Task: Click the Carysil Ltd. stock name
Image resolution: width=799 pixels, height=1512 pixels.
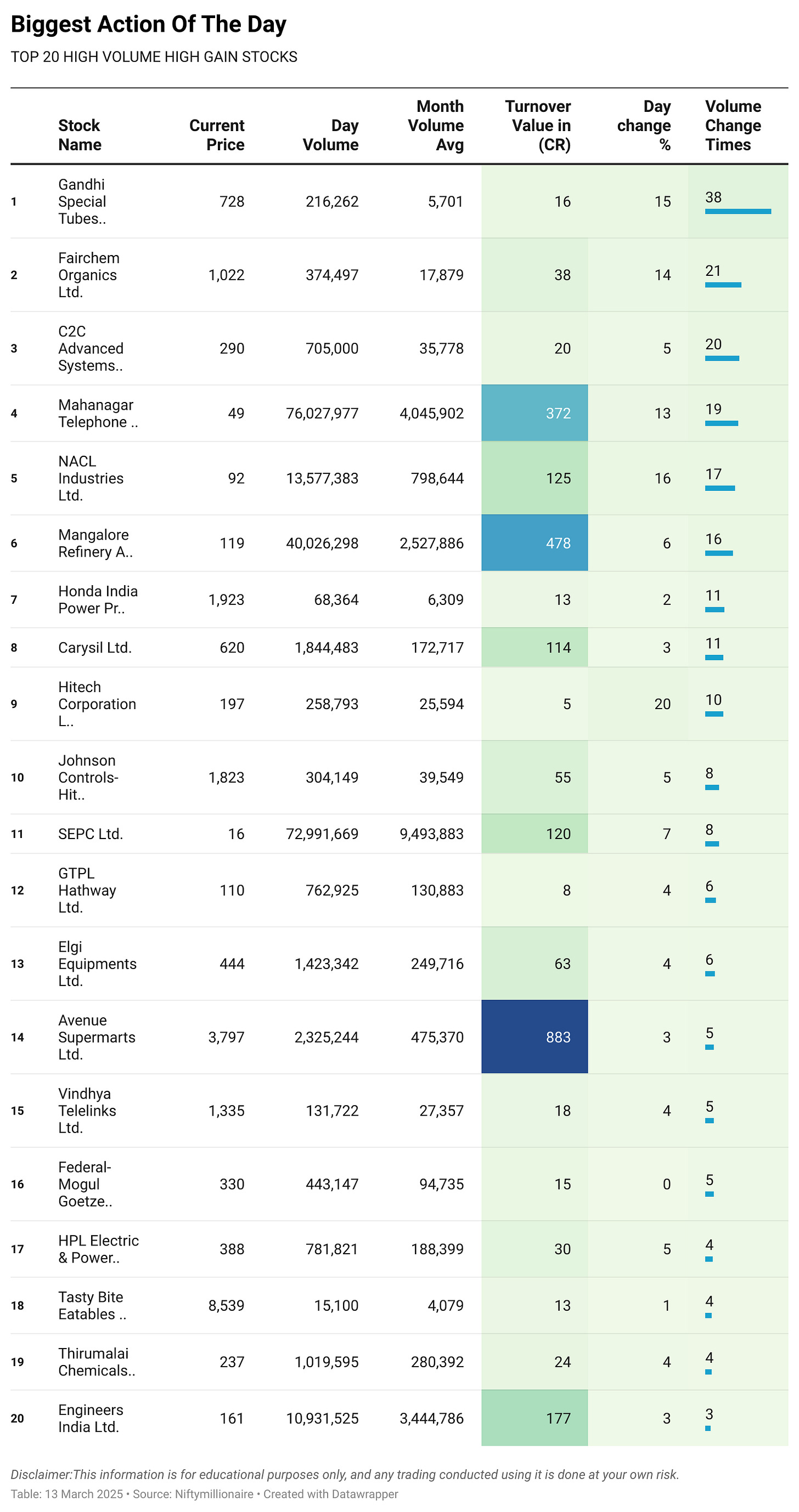Action: tap(94, 648)
